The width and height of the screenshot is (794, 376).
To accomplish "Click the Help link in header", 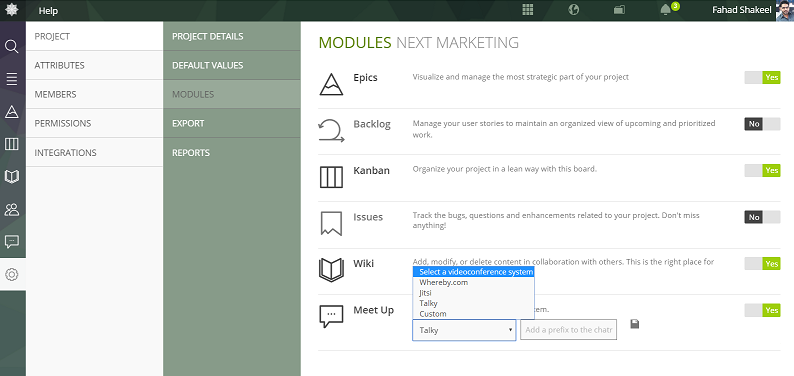I will click(x=48, y=11).
